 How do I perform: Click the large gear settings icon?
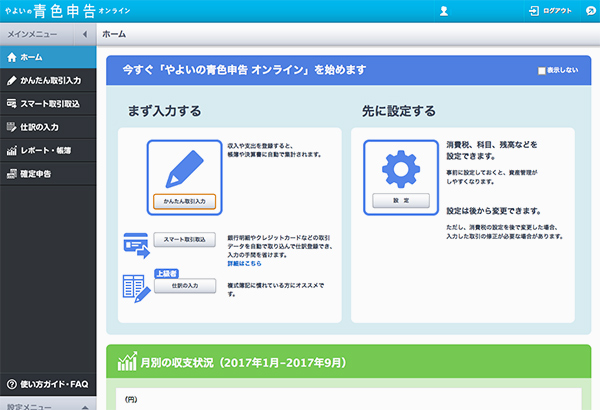point(401,169)
